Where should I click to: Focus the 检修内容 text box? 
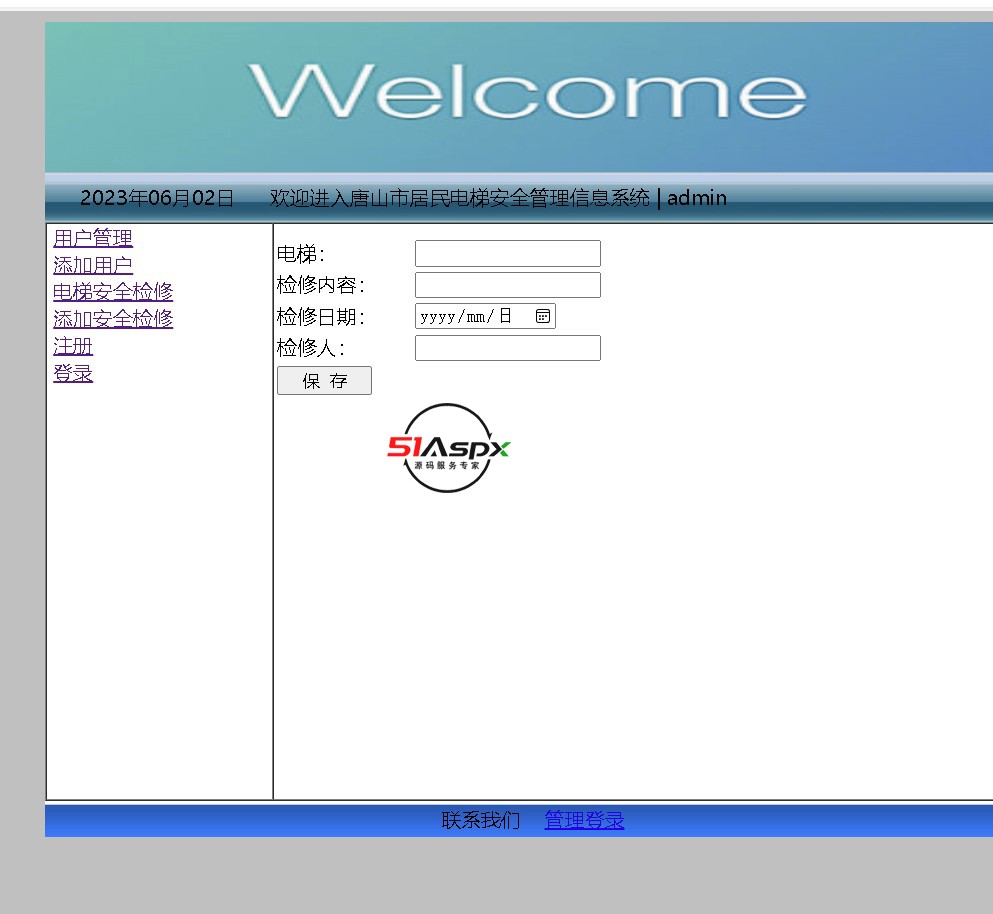point(508,285)
